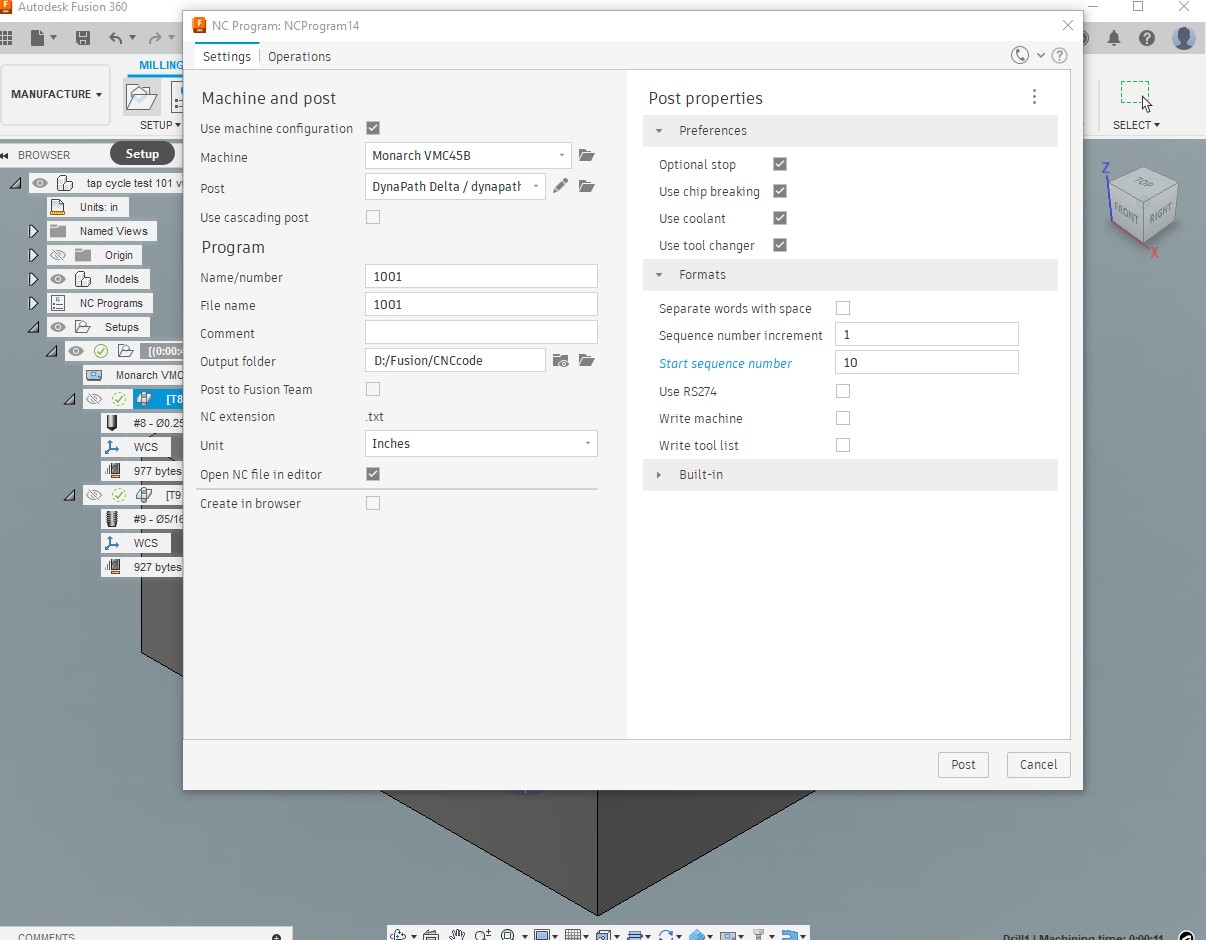Open the Machine dropdown showing Monarch VMC45B
The height and width of the screenshot is (940, 1206).
coord(466,155)
